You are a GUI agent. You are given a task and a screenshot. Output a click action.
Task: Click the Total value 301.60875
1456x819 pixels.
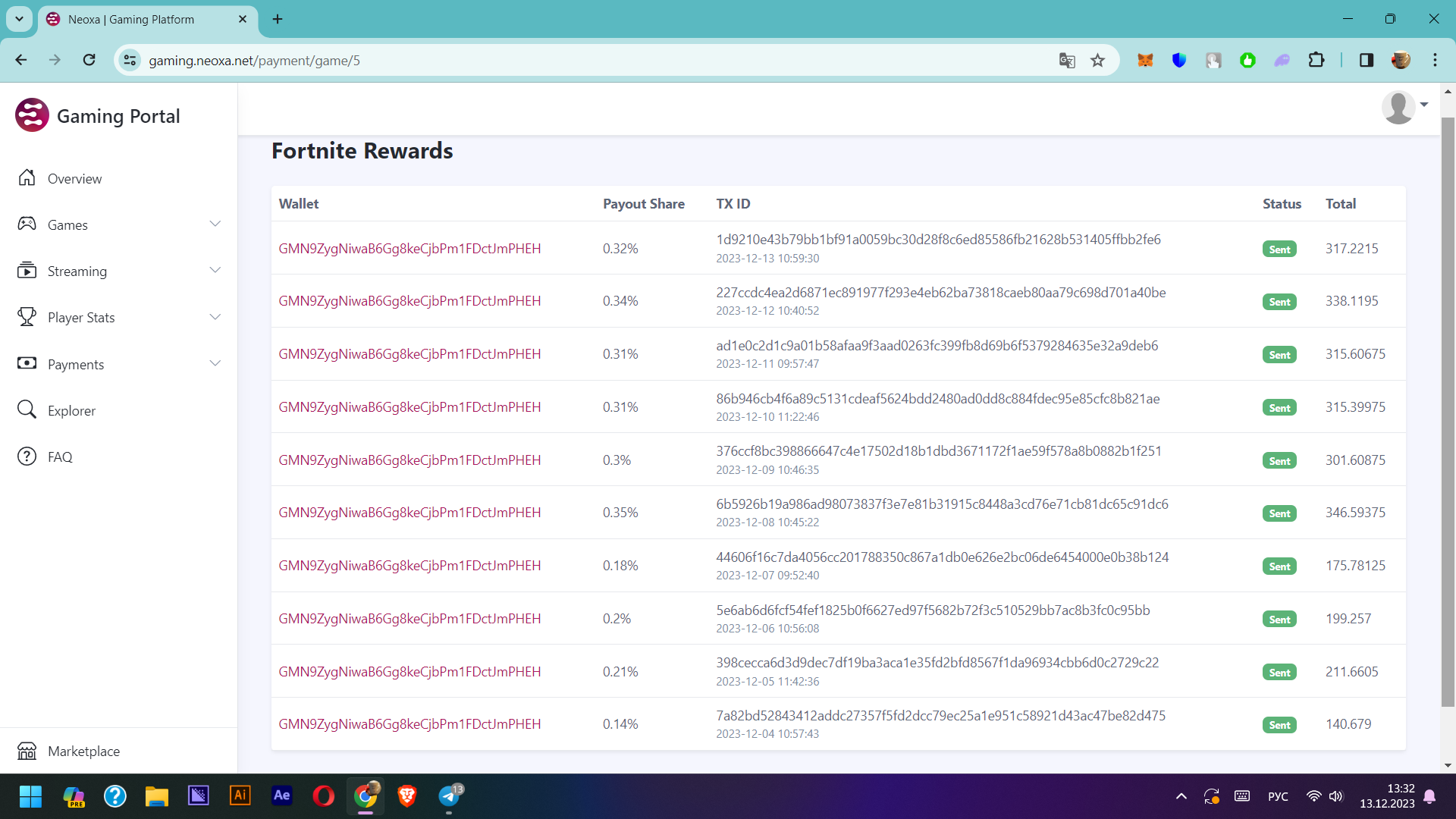[1355, 460]
